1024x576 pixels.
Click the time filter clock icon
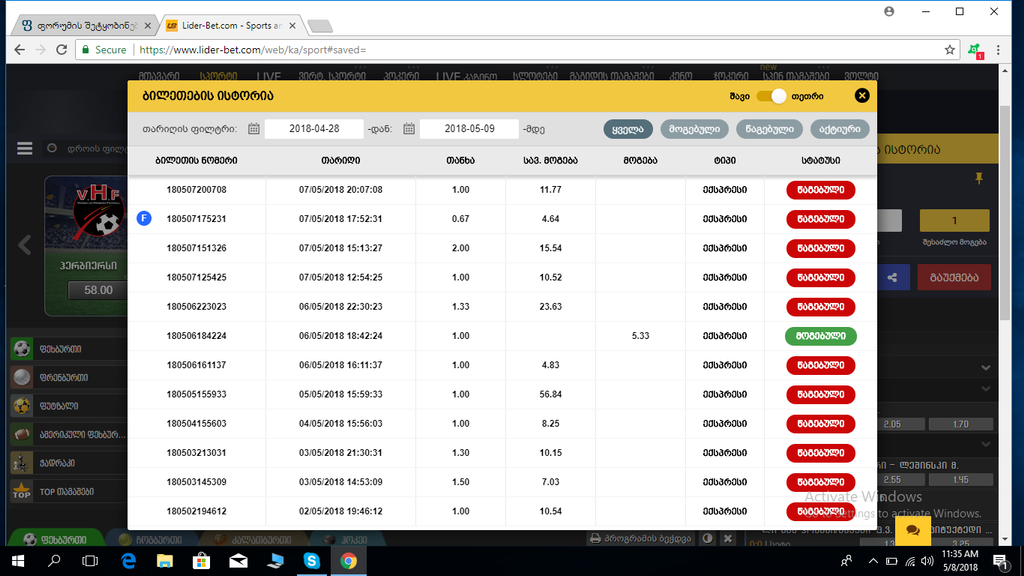coord(52,148)
